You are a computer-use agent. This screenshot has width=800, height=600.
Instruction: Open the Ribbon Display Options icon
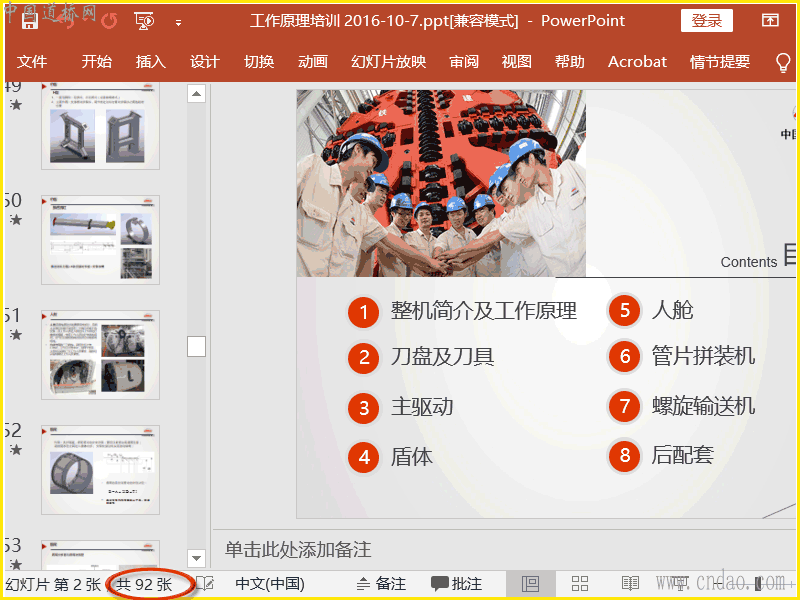point(770,20)
